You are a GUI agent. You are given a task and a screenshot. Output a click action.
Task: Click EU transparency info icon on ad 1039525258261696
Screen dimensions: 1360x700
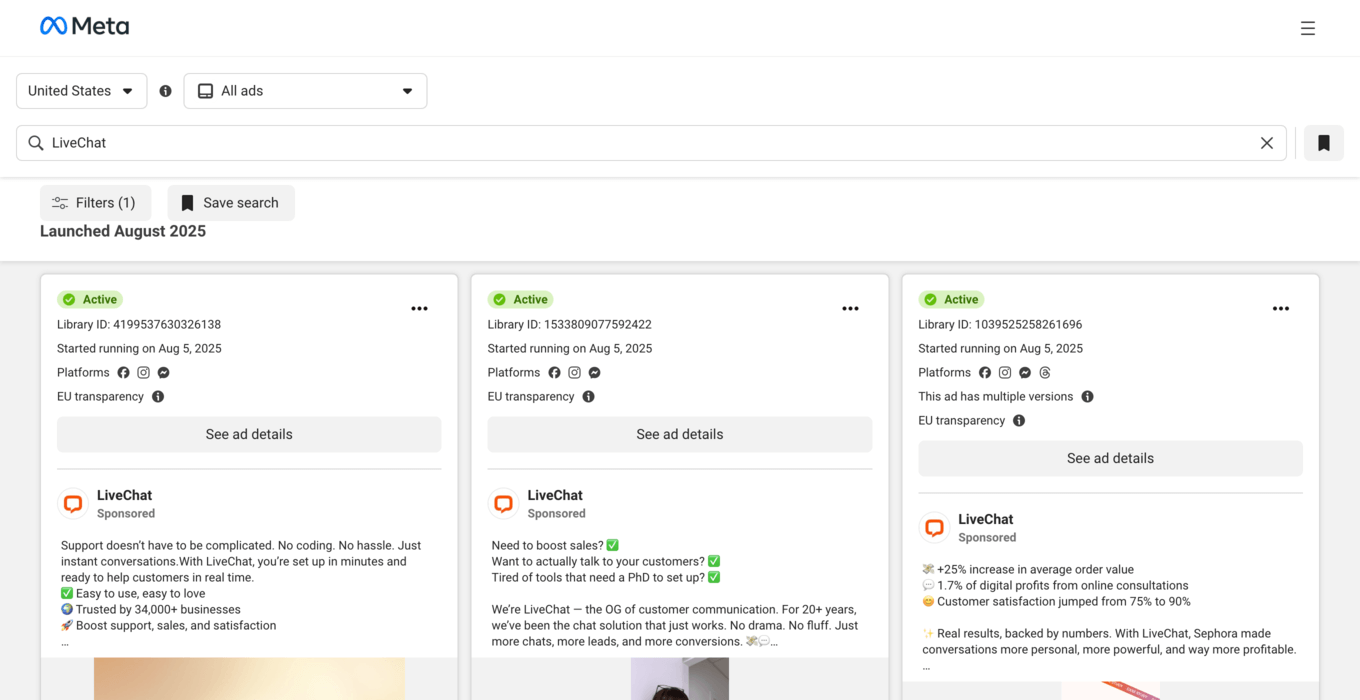[1019, 421]
